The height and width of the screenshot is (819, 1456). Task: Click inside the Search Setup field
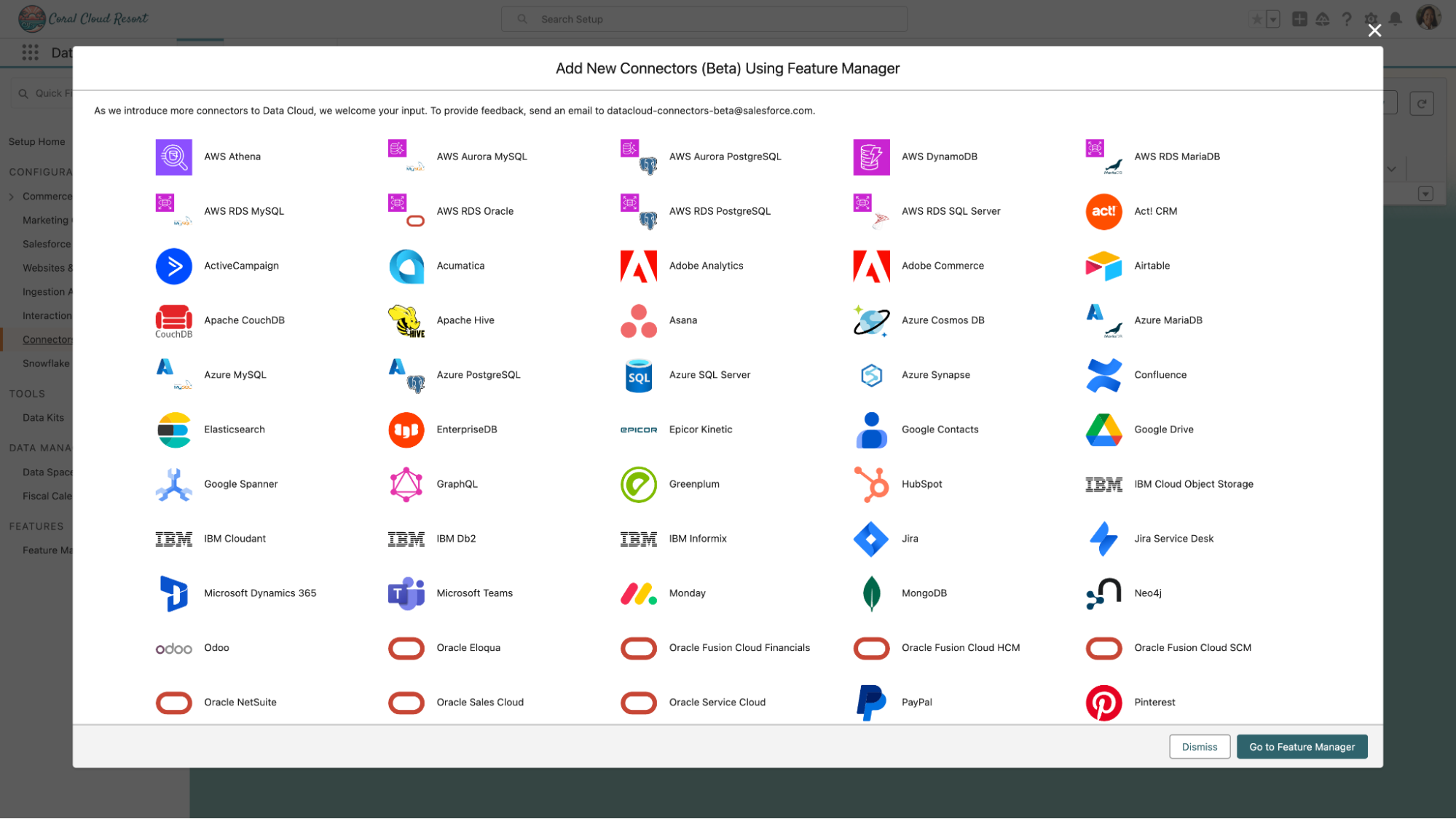coord(704,19)
